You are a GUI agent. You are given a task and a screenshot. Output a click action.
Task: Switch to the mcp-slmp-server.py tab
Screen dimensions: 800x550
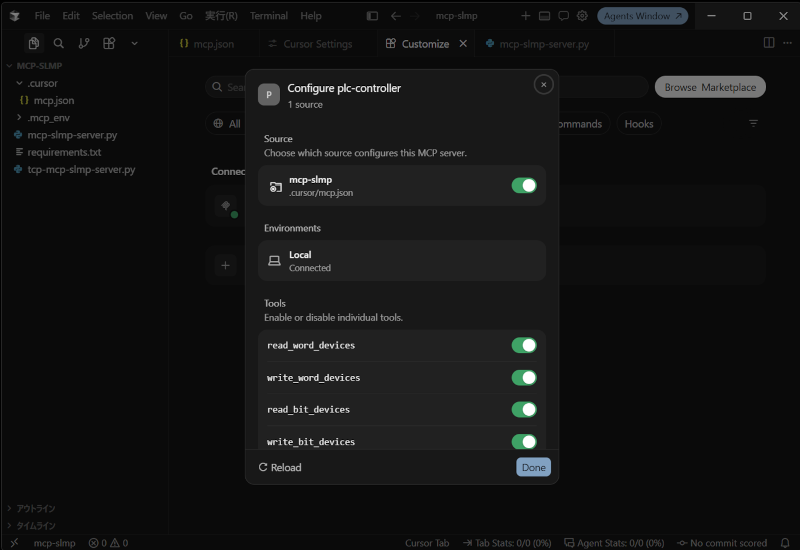pyautogui.click(x=544, y=44)
